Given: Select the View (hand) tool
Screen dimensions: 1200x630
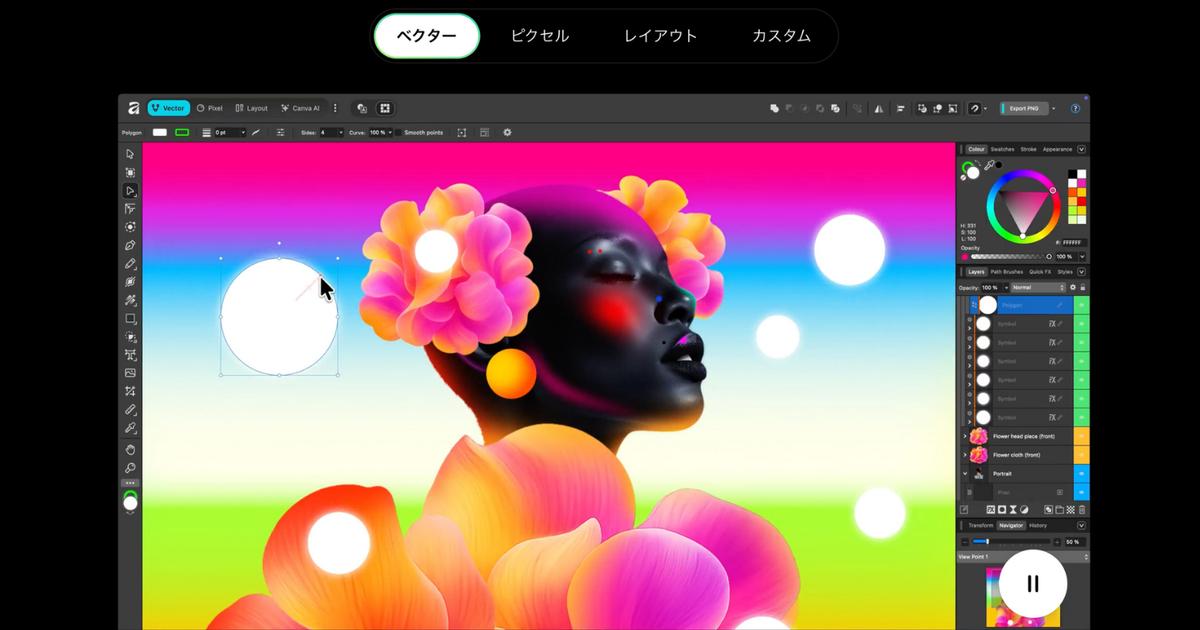Looking at the screenshot, I should [130, 449].
